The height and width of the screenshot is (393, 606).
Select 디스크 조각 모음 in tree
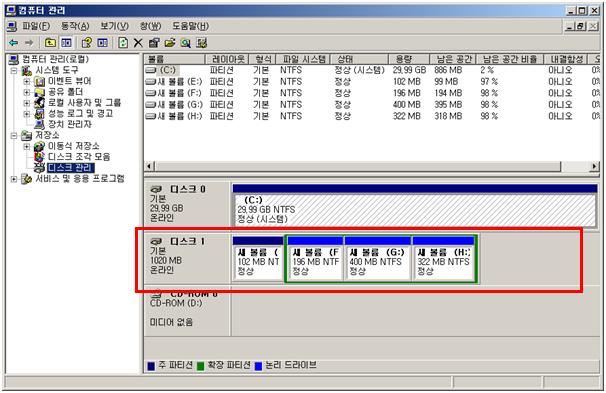click(79, 157)
